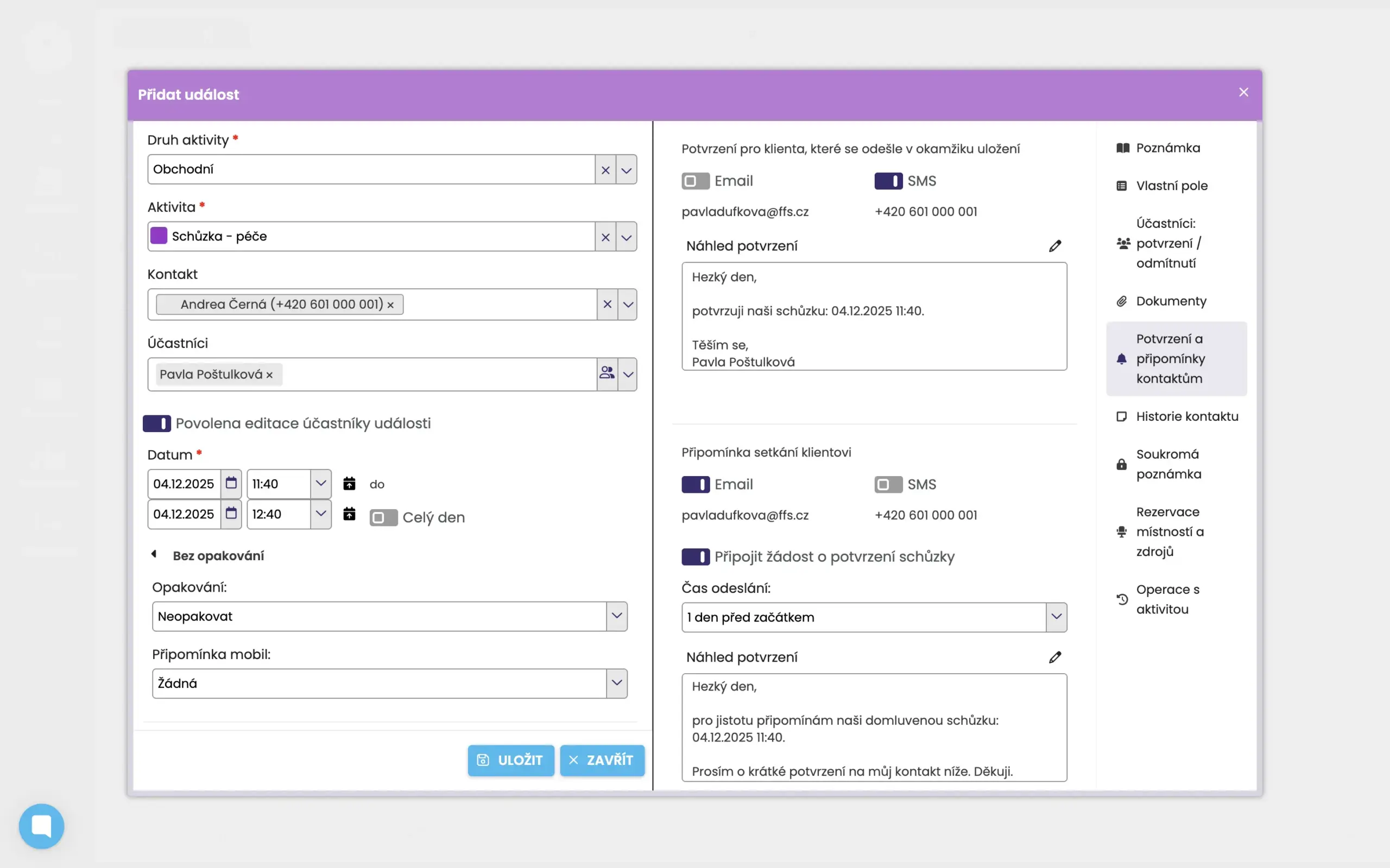Click the purple swatch for Schůzka - péče

(159, 236)
